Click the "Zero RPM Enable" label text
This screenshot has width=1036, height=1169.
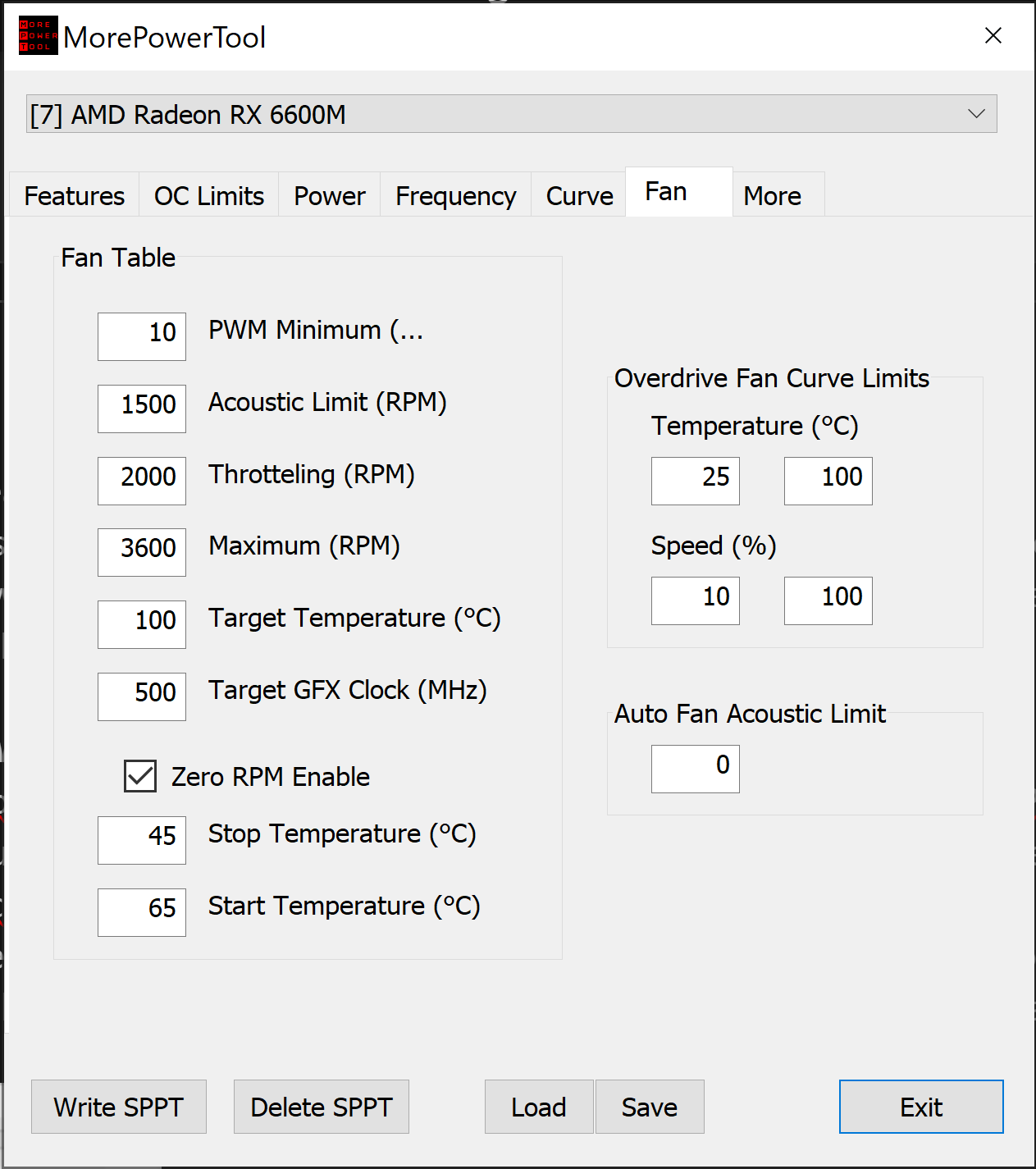click(271, 776)
